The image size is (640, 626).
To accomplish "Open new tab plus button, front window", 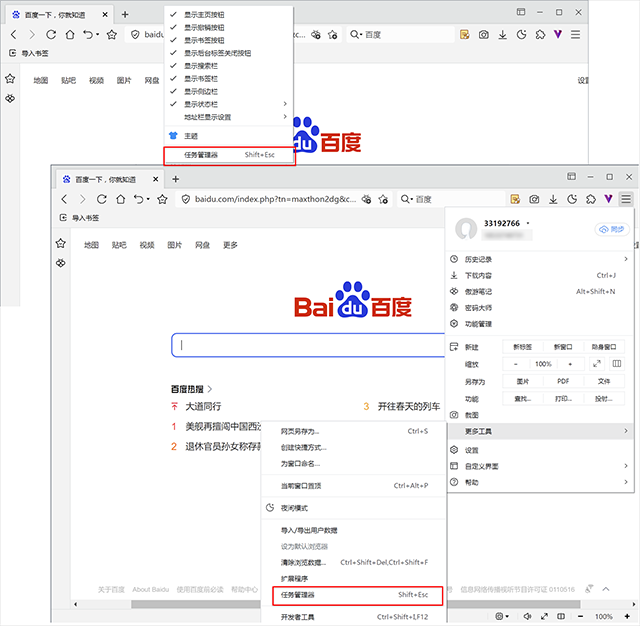I will (x=176, y=179).
